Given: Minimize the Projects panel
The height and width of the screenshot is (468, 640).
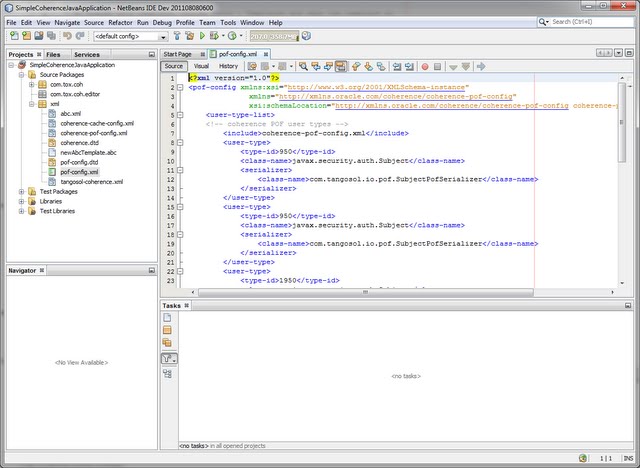Looking at the screenshot, I should tap(152, 54).
